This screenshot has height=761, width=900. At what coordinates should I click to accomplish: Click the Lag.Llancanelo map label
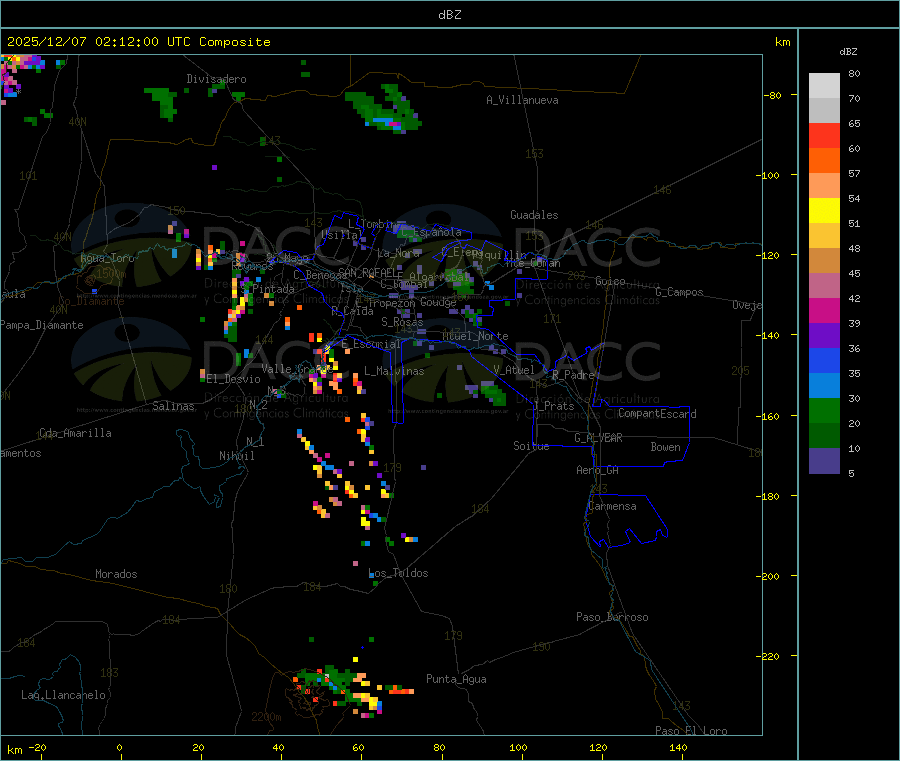[x=64, y=695]
